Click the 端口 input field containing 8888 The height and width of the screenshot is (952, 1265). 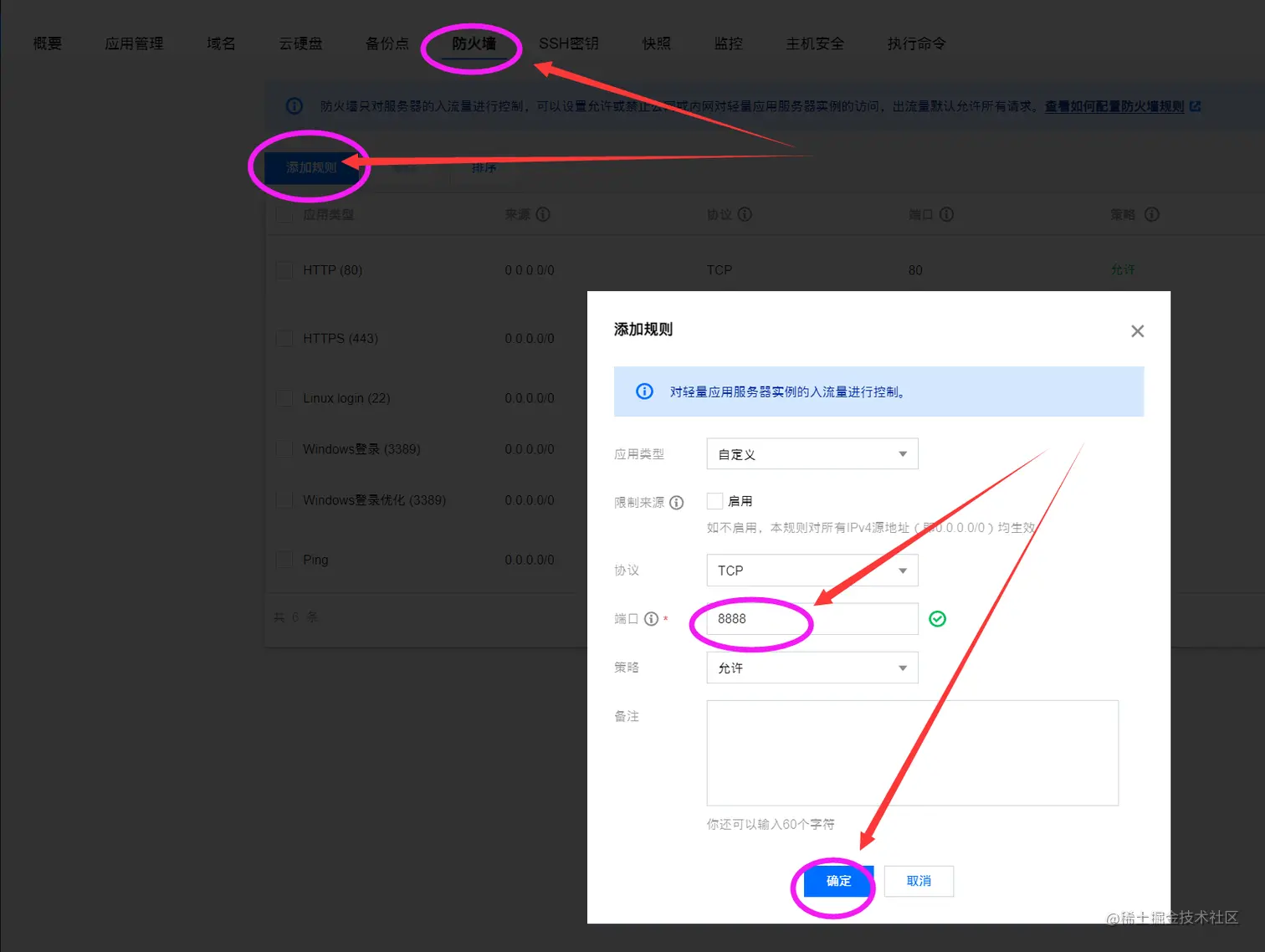click(812, 619)
